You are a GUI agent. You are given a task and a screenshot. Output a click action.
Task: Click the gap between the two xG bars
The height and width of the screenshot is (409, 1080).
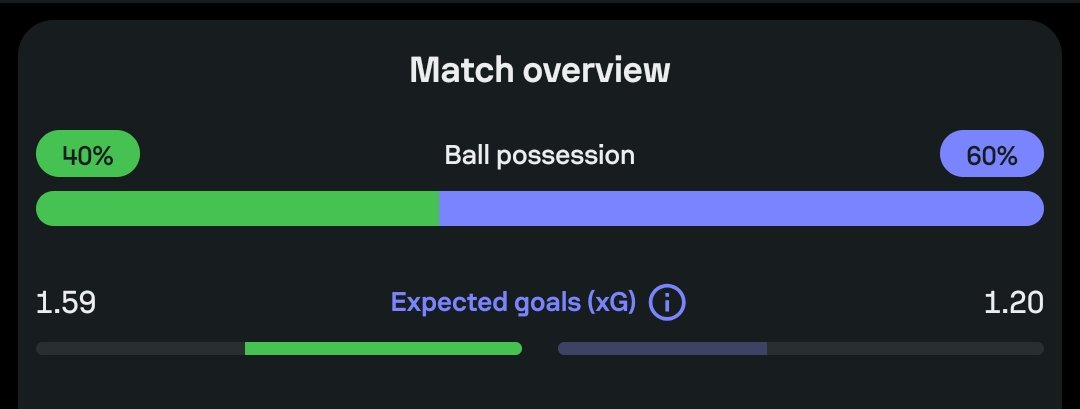click(540, 348)
